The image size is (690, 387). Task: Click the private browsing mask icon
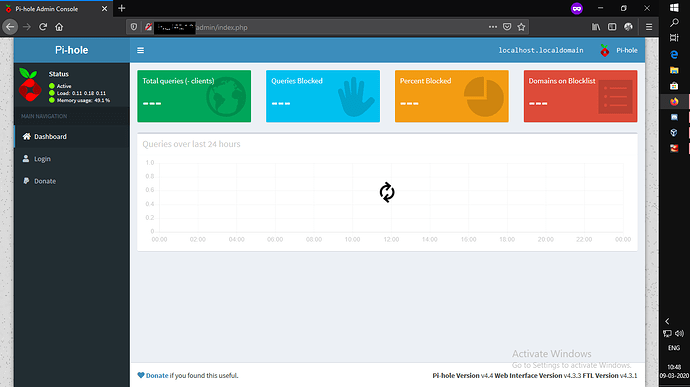(x=576, y=8)
